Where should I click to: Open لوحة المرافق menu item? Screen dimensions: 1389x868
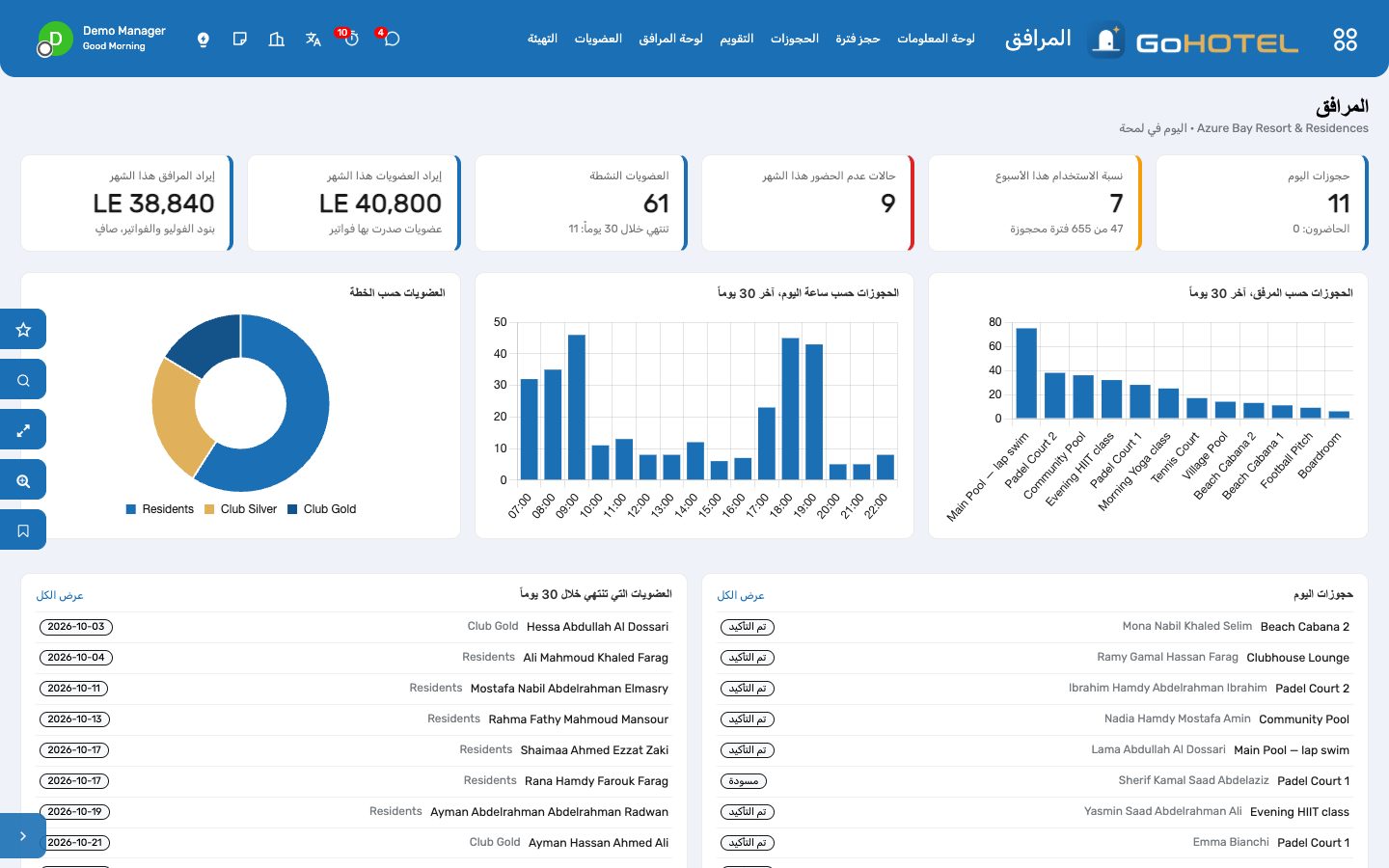[670, 39]
